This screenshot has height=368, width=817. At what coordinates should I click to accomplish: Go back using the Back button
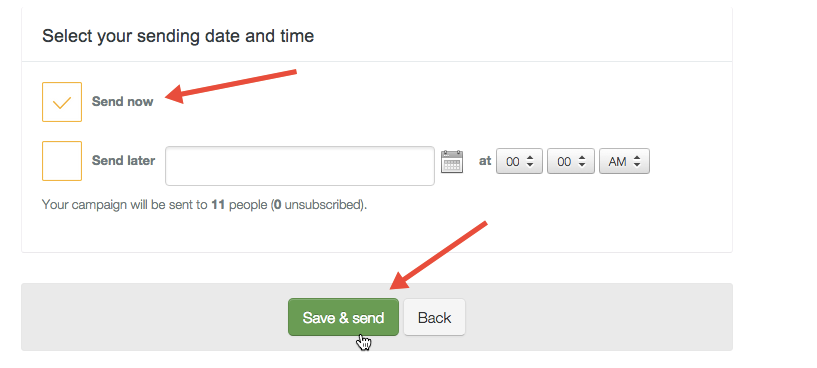coord(434,317)
